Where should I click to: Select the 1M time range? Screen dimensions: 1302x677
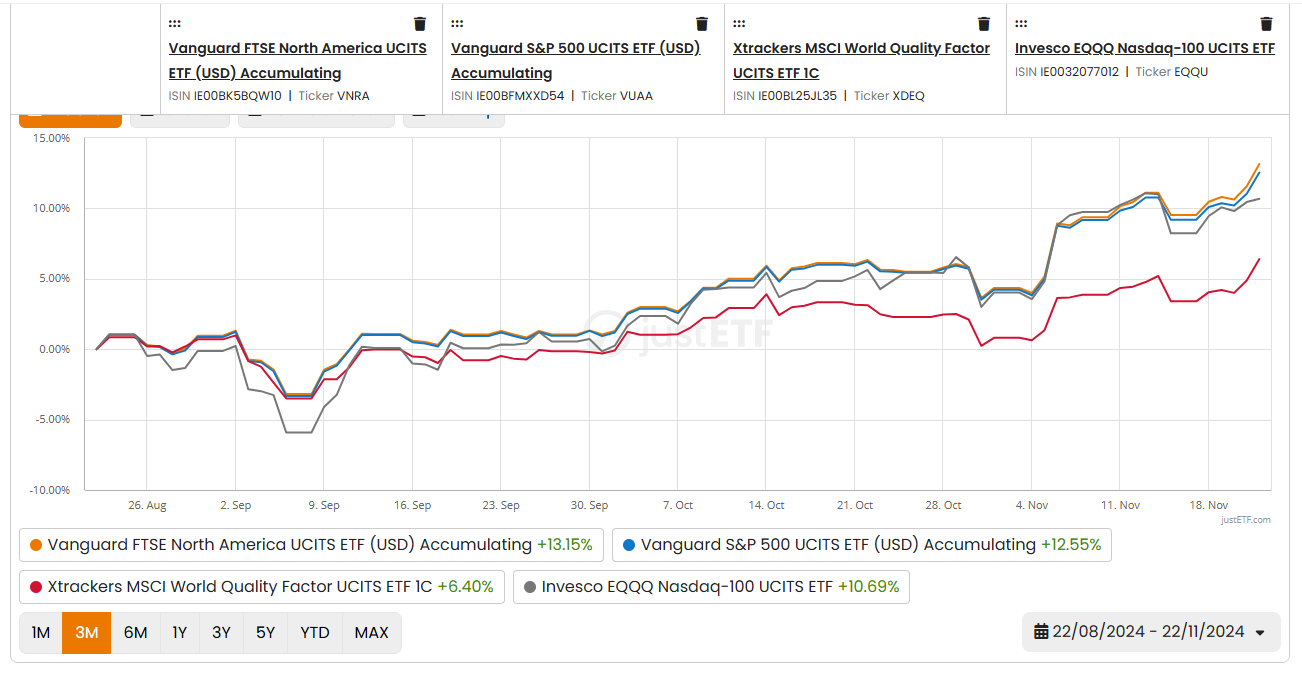point(41,632)
